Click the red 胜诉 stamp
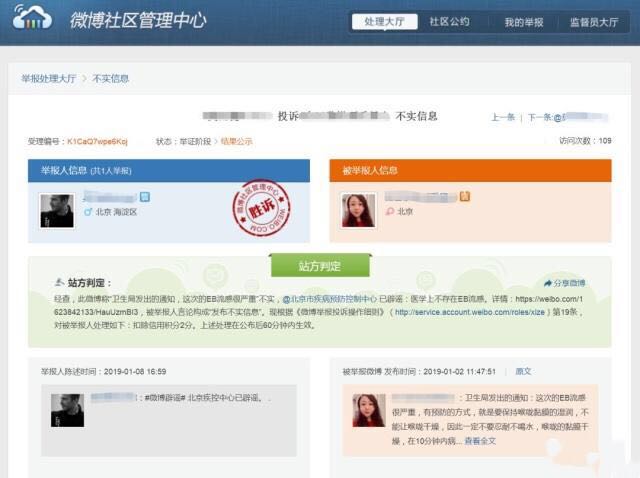Viewport: 640px width, 478px height. point(261,208)
